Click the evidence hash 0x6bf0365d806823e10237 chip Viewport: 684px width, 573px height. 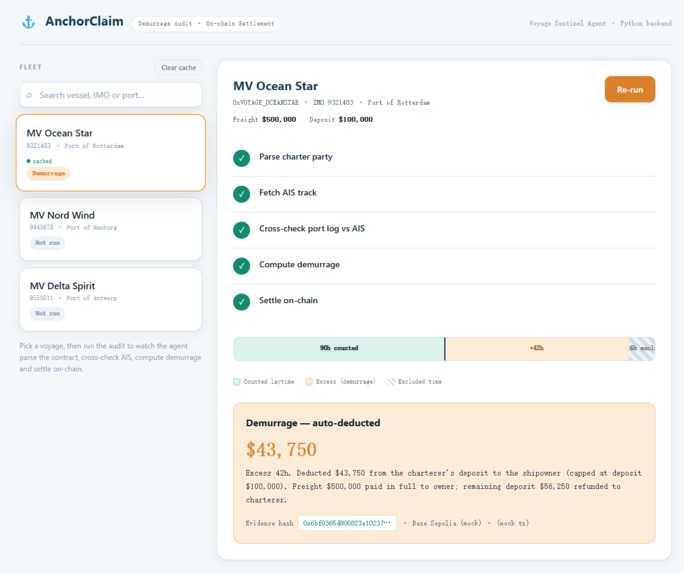(347, 523)
